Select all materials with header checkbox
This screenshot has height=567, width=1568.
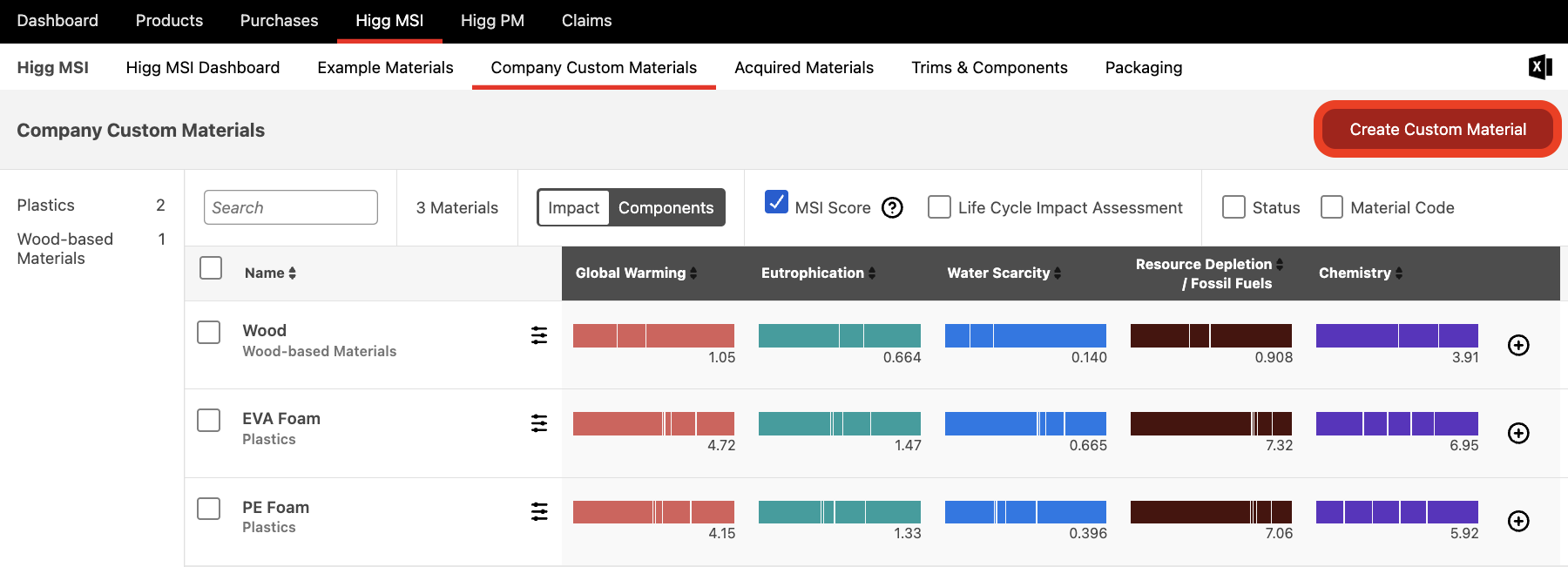point(211,267)
